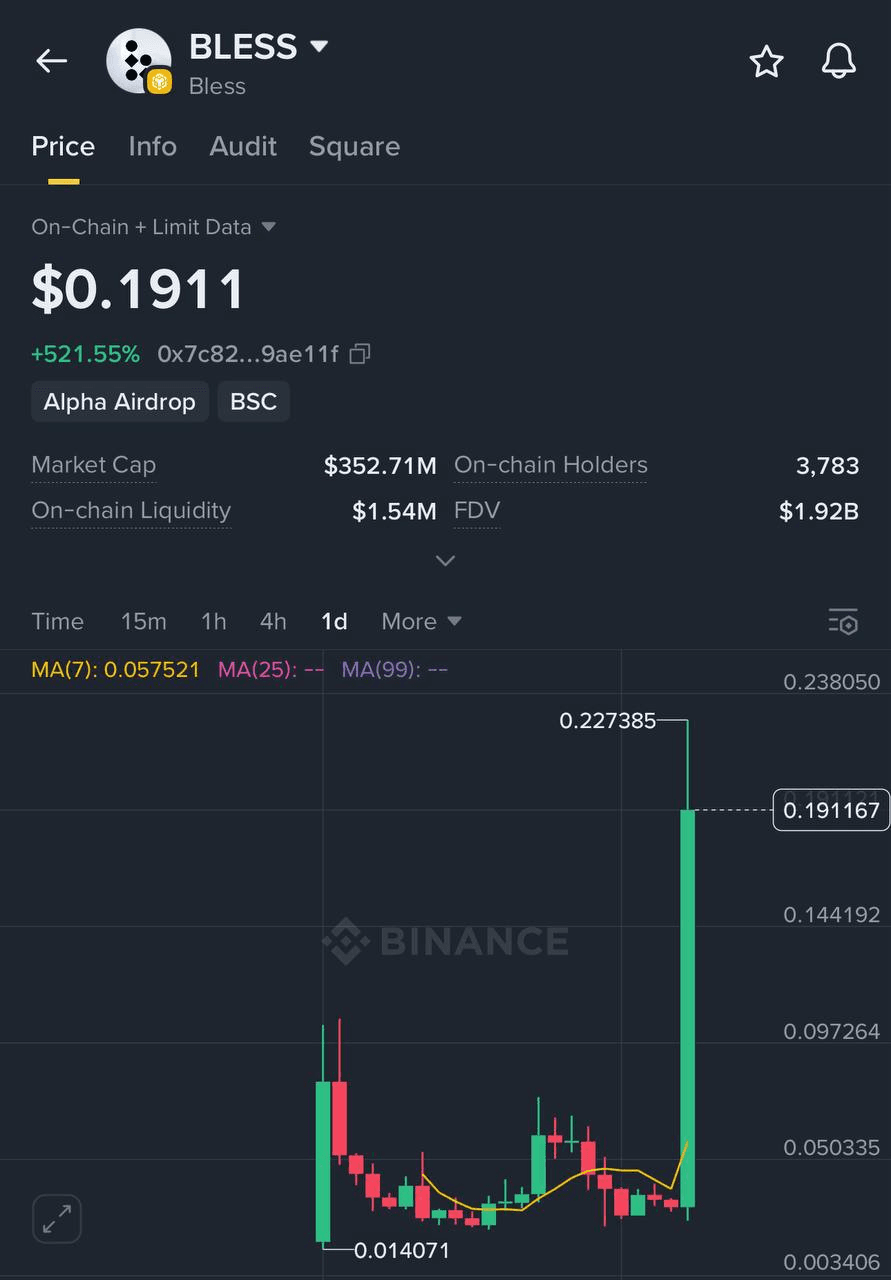This screenshot has width=891, height=1280.
Task: Select the 4h chart interval
Action: pos(273,621)
